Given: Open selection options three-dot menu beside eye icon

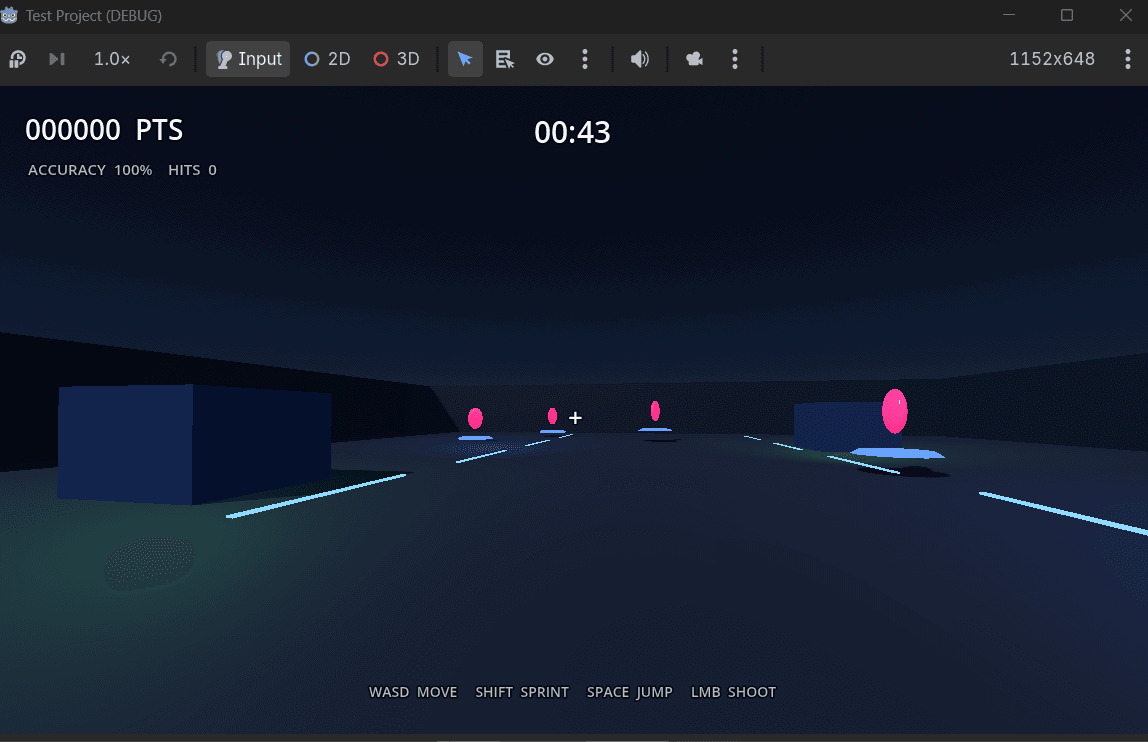Looking at the screenshot, I should (x=584, y=59).
